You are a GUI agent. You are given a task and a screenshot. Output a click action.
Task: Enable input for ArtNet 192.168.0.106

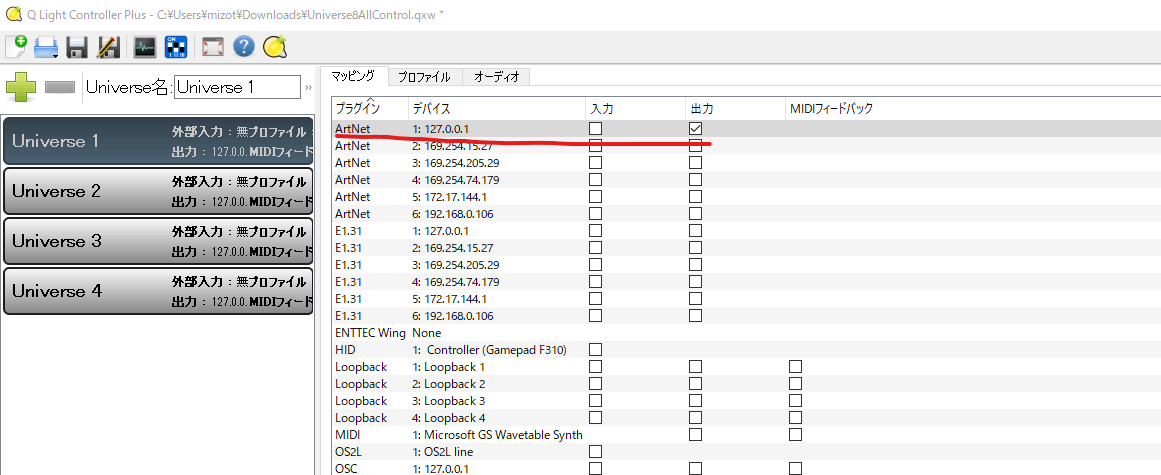pos(595,214)
